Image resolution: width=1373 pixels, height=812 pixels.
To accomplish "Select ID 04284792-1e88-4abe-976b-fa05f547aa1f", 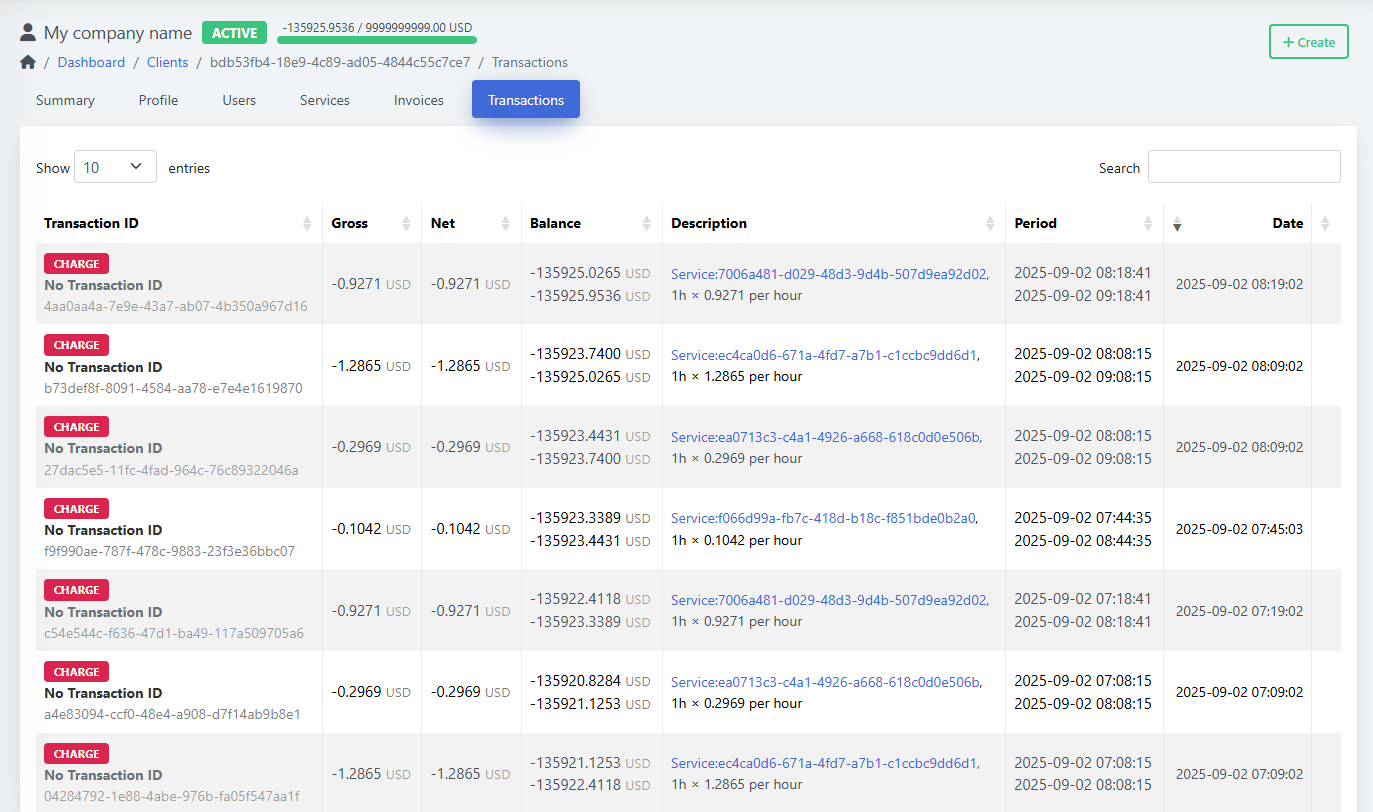I will 172,797.
